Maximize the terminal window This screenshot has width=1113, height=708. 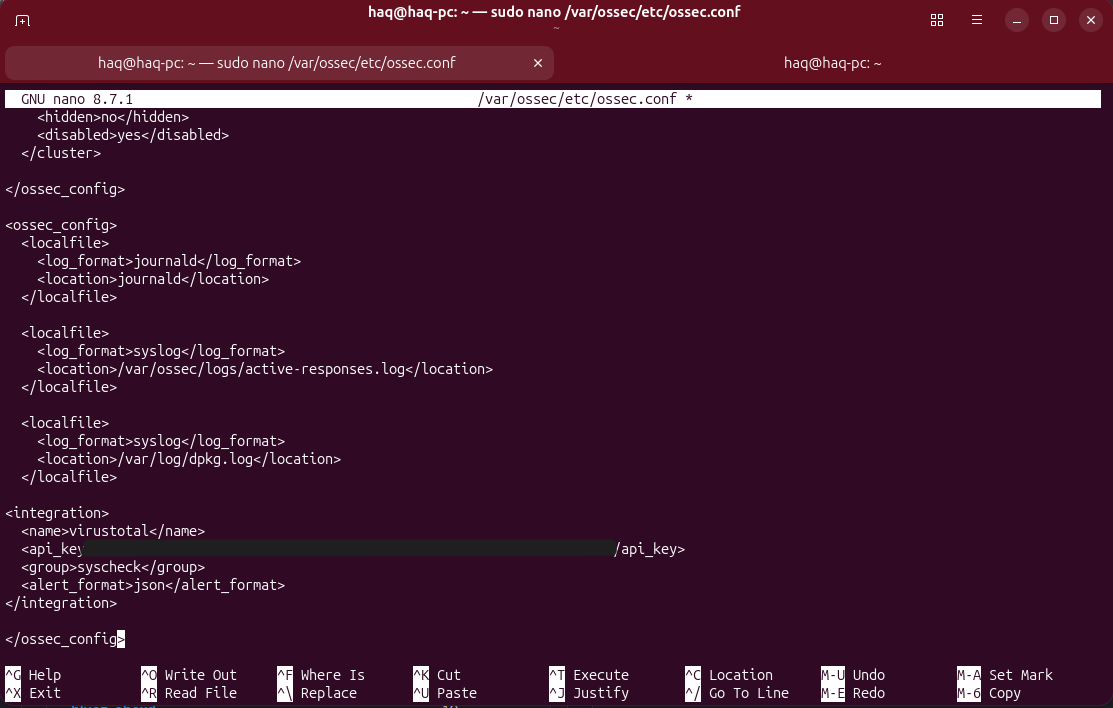point(1053,21)
